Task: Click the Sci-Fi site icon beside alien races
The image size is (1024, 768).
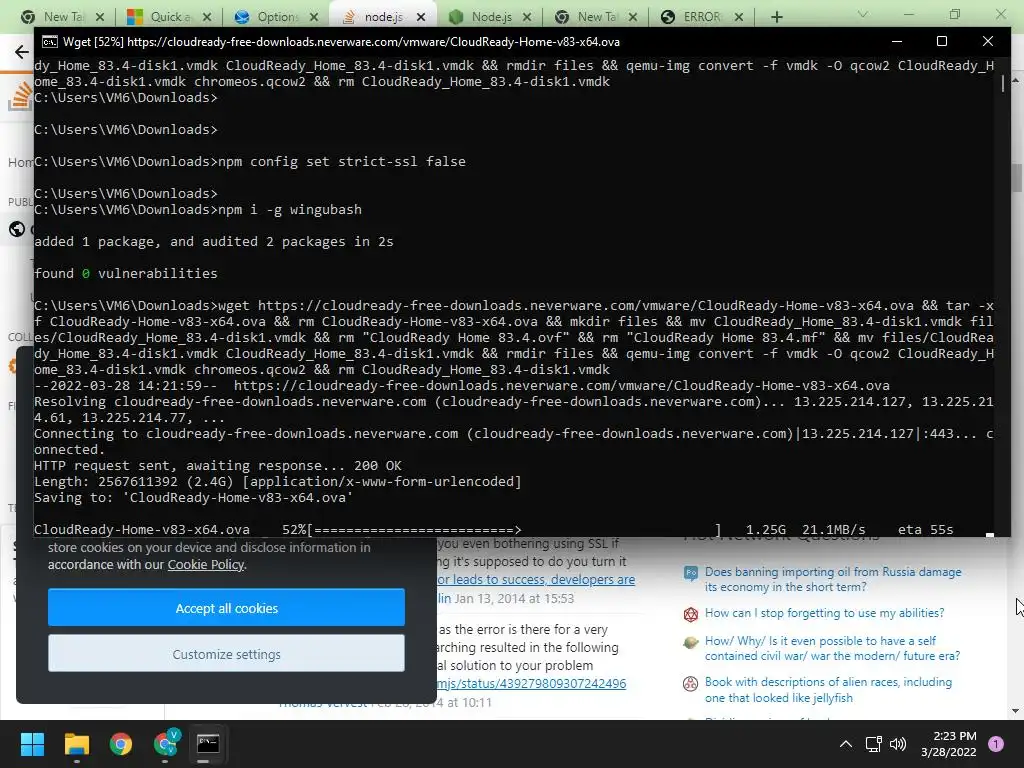Action: tap(690, 684)
